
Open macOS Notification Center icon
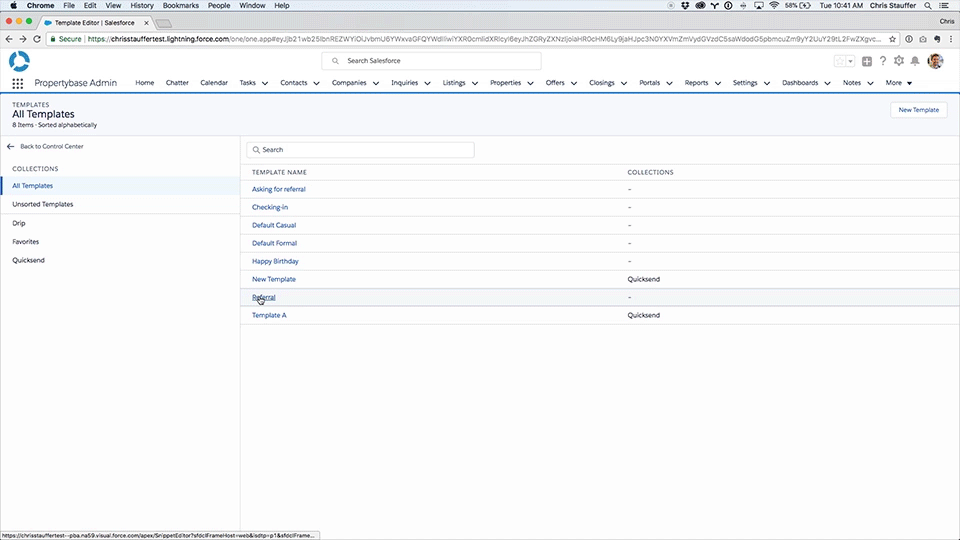click(945, 6)
